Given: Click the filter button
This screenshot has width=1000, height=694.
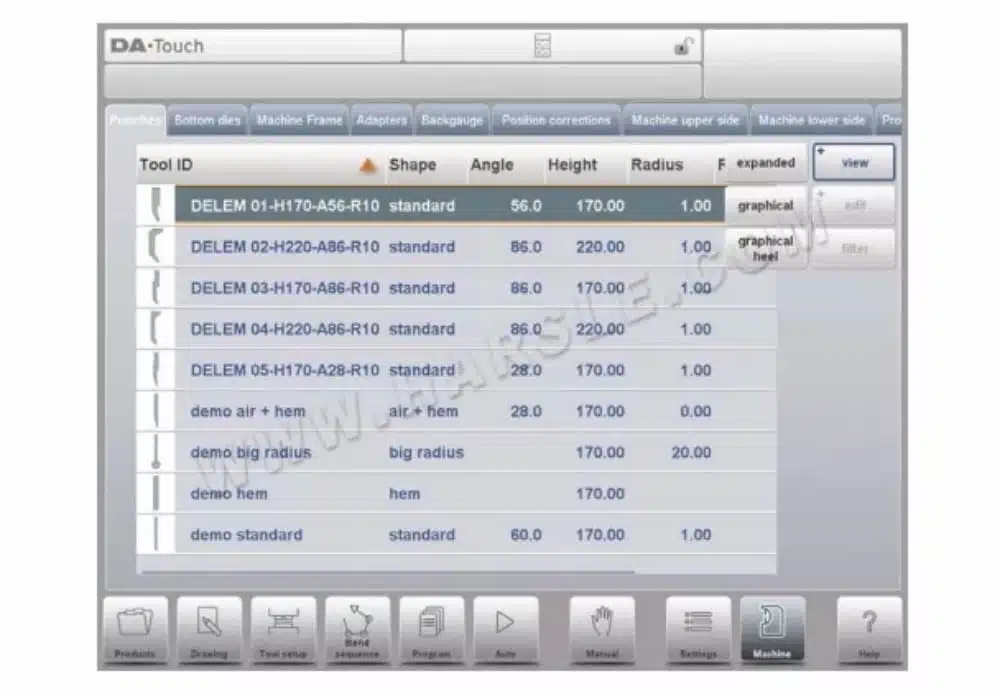Looking at the screenshot, I should 854,248.
